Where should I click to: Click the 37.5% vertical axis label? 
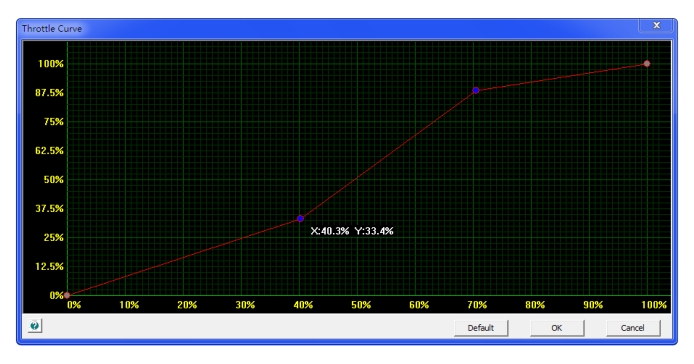pos(50,209)
